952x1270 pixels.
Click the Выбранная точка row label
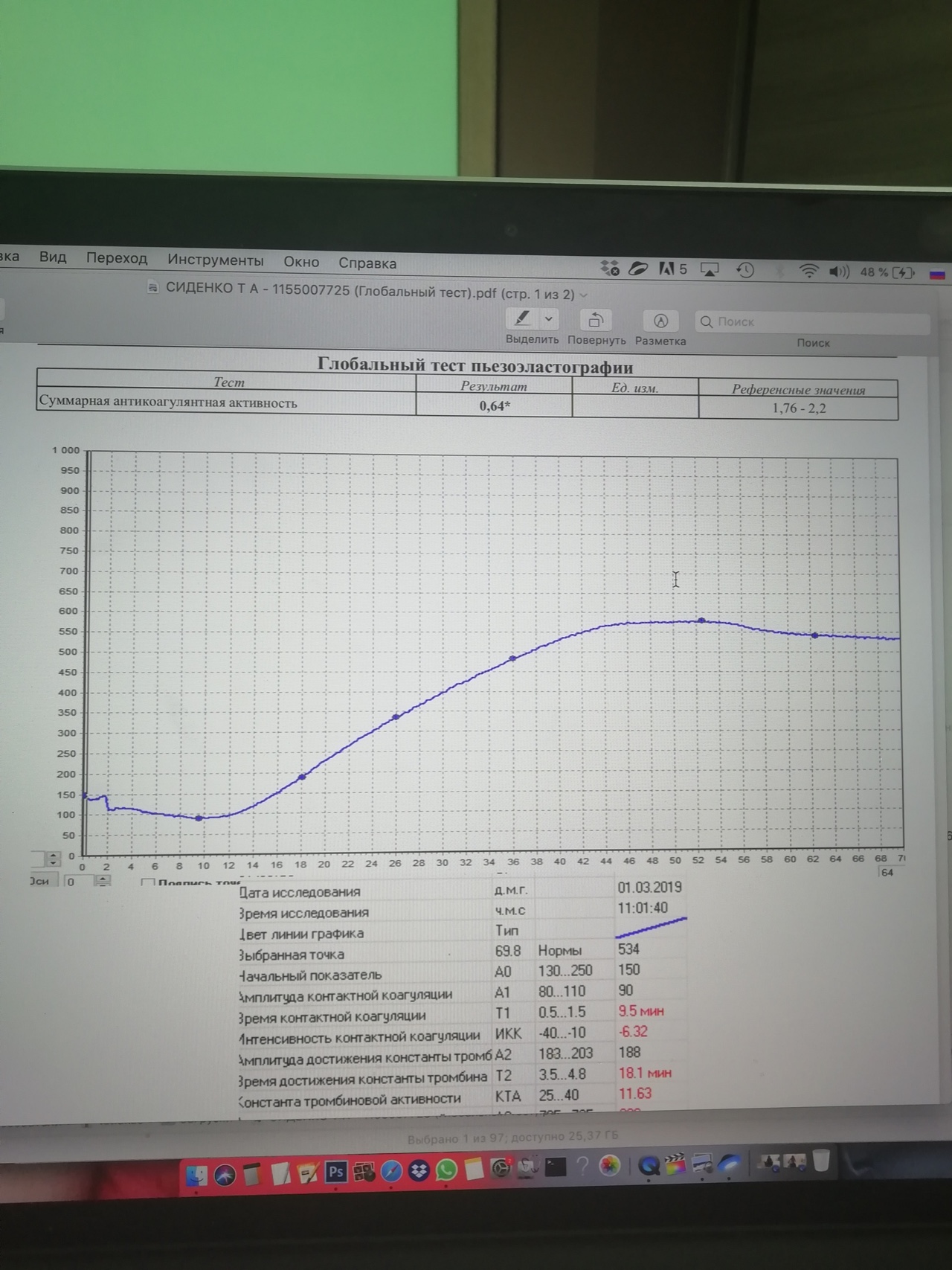292,955
